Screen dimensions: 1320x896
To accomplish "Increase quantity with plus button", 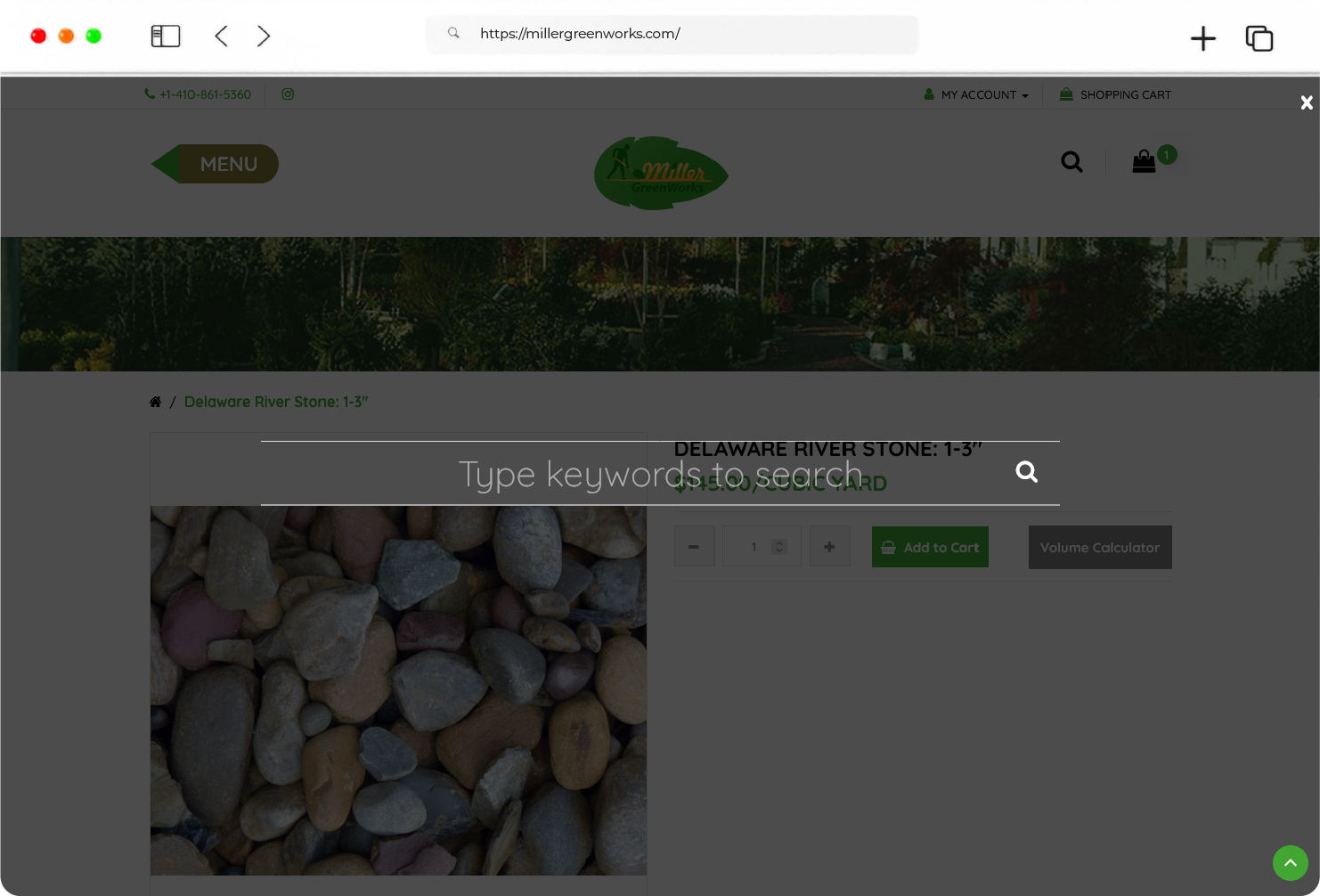I will (829, 547).
